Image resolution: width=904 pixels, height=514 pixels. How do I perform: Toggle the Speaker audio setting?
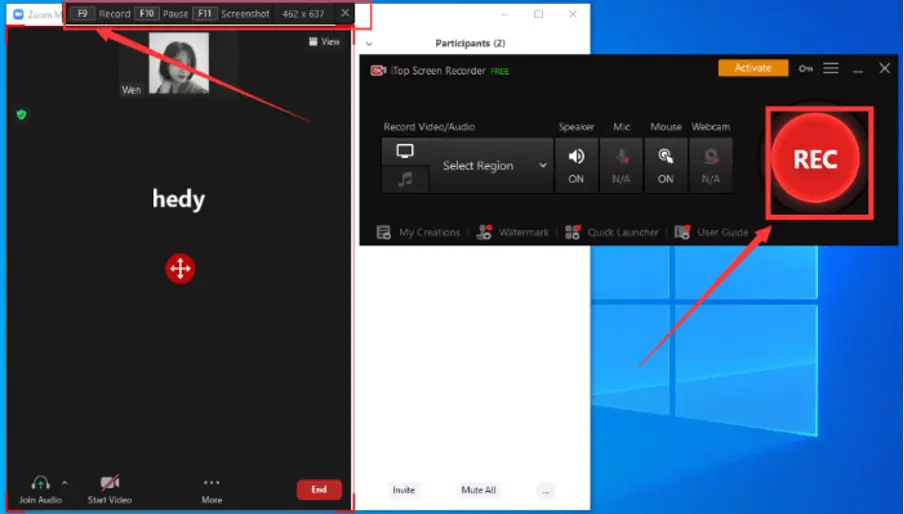pyautogui.click(x=576, y=164)
